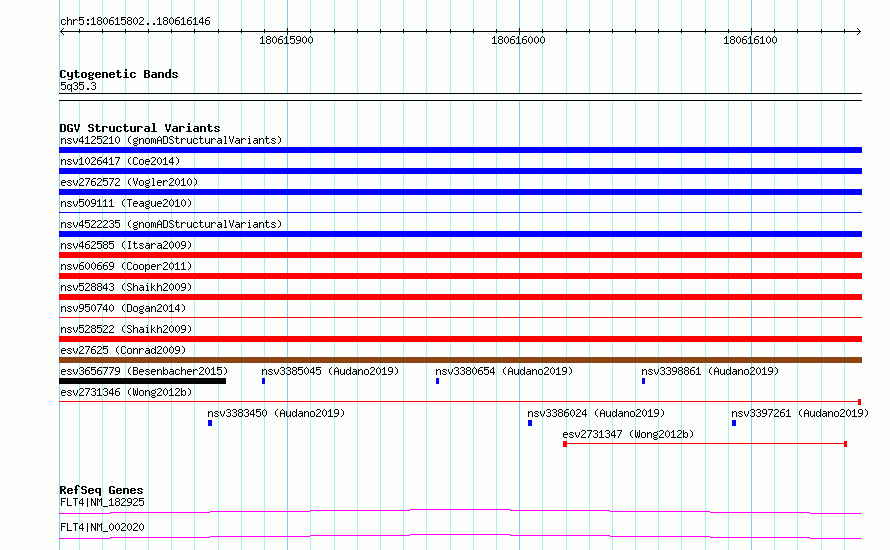Click the red line span of esv2731347
Viewport: 890px width, 550px height.
(705, 444)
